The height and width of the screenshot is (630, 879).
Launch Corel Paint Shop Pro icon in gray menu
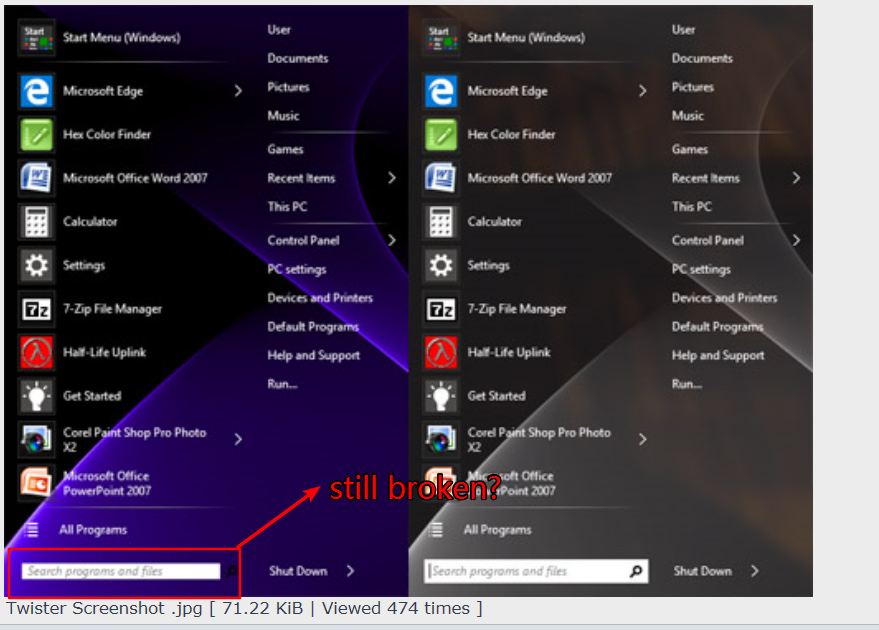click(x=441, y=439)
